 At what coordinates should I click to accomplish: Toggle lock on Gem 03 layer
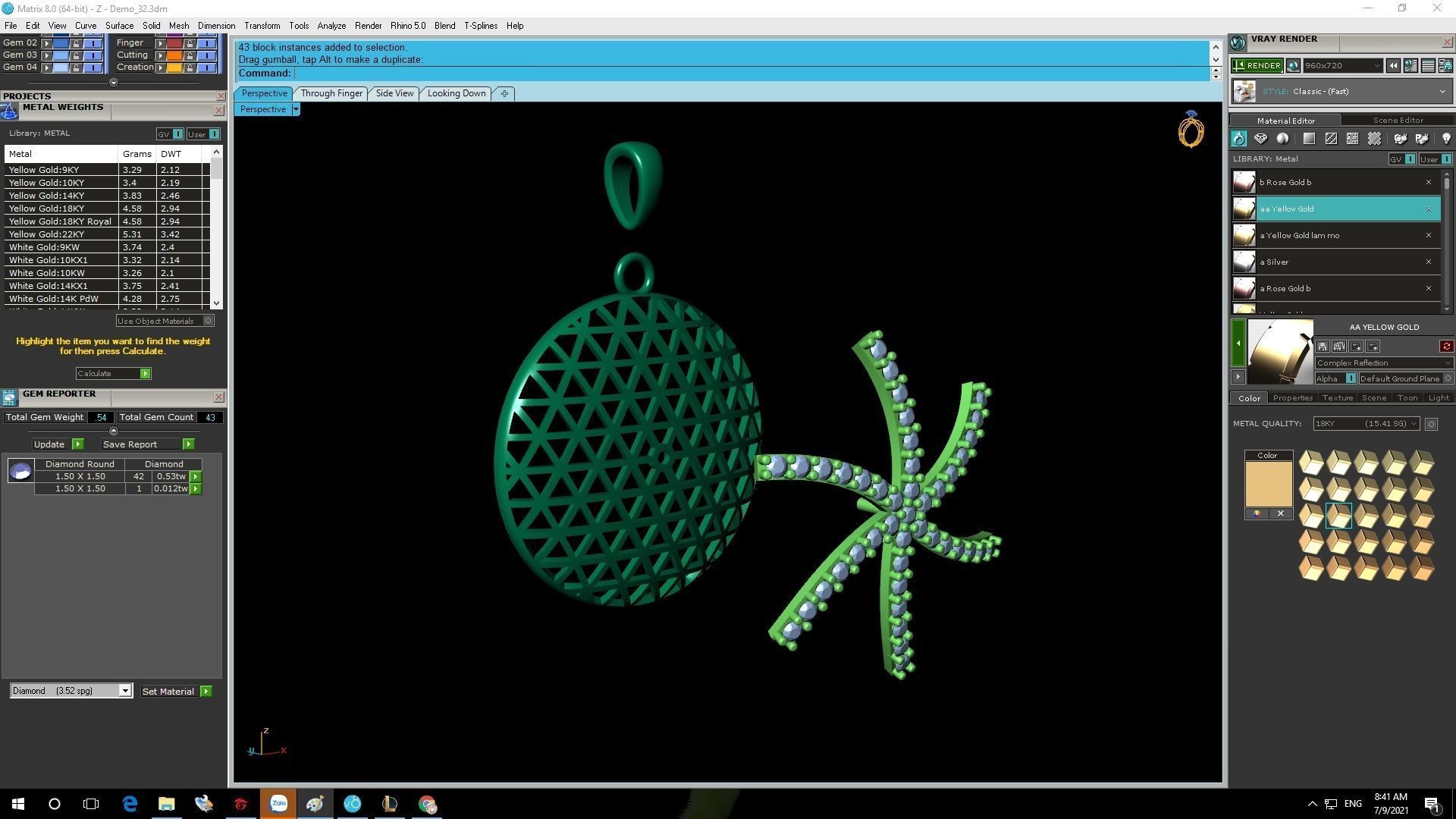[76, 55]
